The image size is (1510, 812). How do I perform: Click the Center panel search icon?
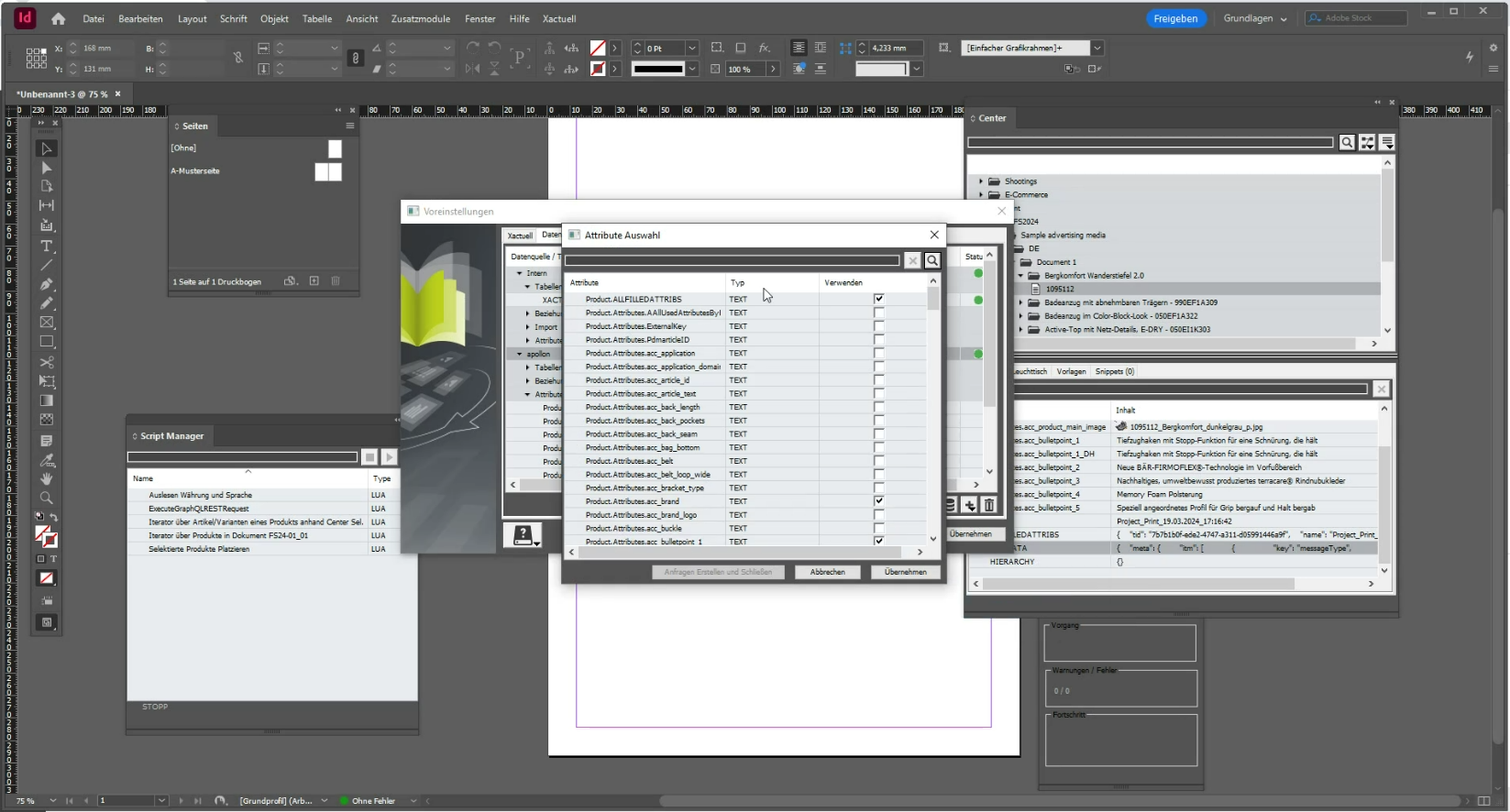[x=1347, y=142]
